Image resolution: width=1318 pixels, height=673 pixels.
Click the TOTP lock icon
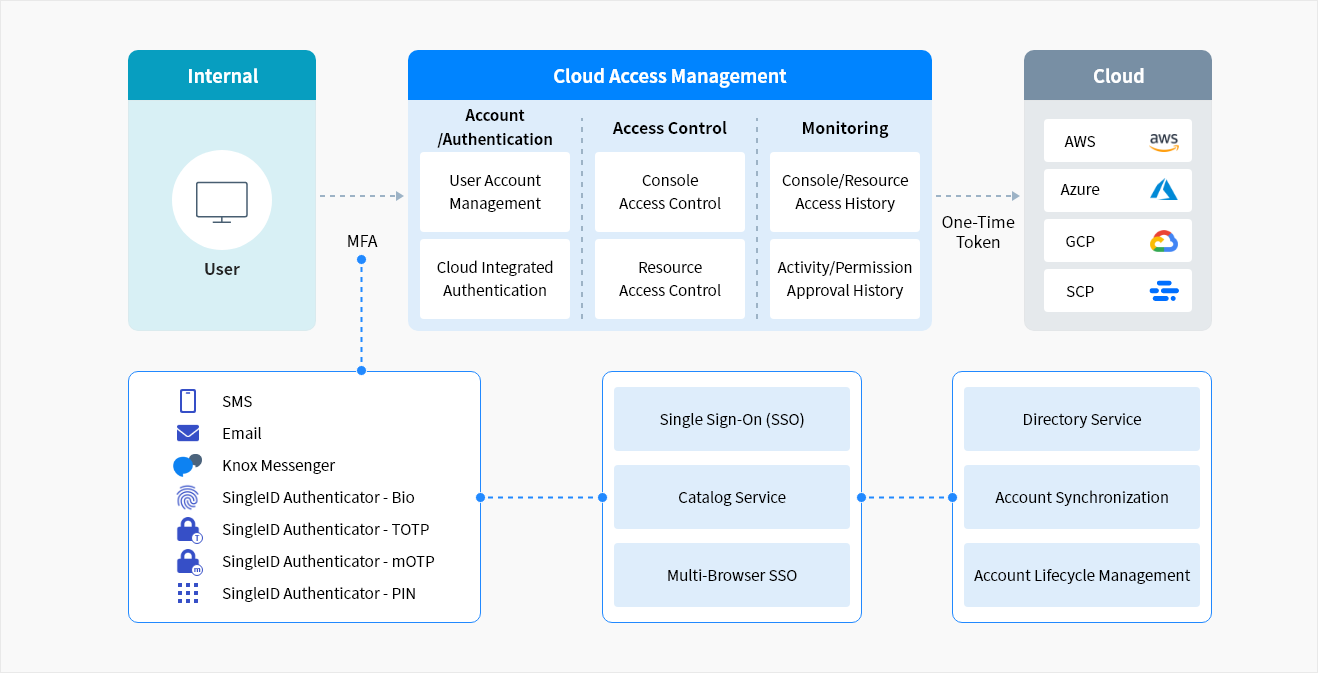188,530
